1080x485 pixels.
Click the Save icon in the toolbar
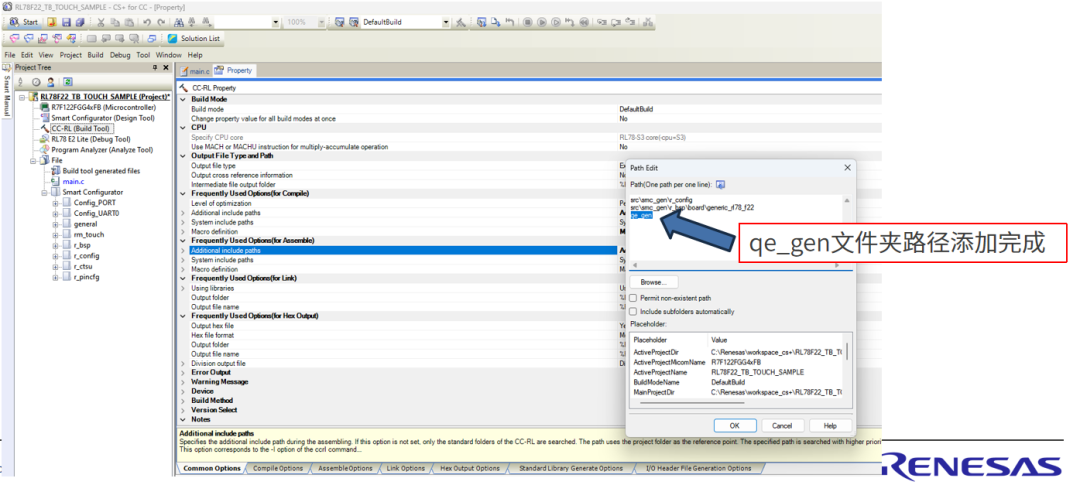[x=66, y=22]
